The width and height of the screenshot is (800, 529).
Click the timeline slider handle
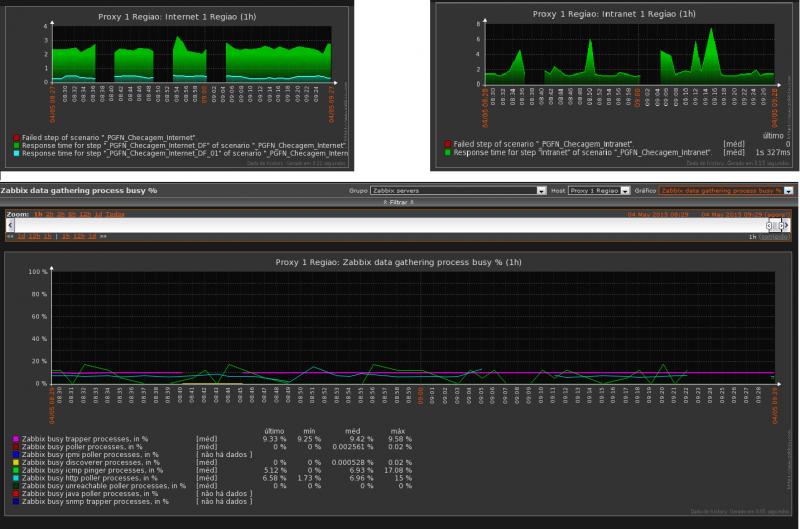774,225
